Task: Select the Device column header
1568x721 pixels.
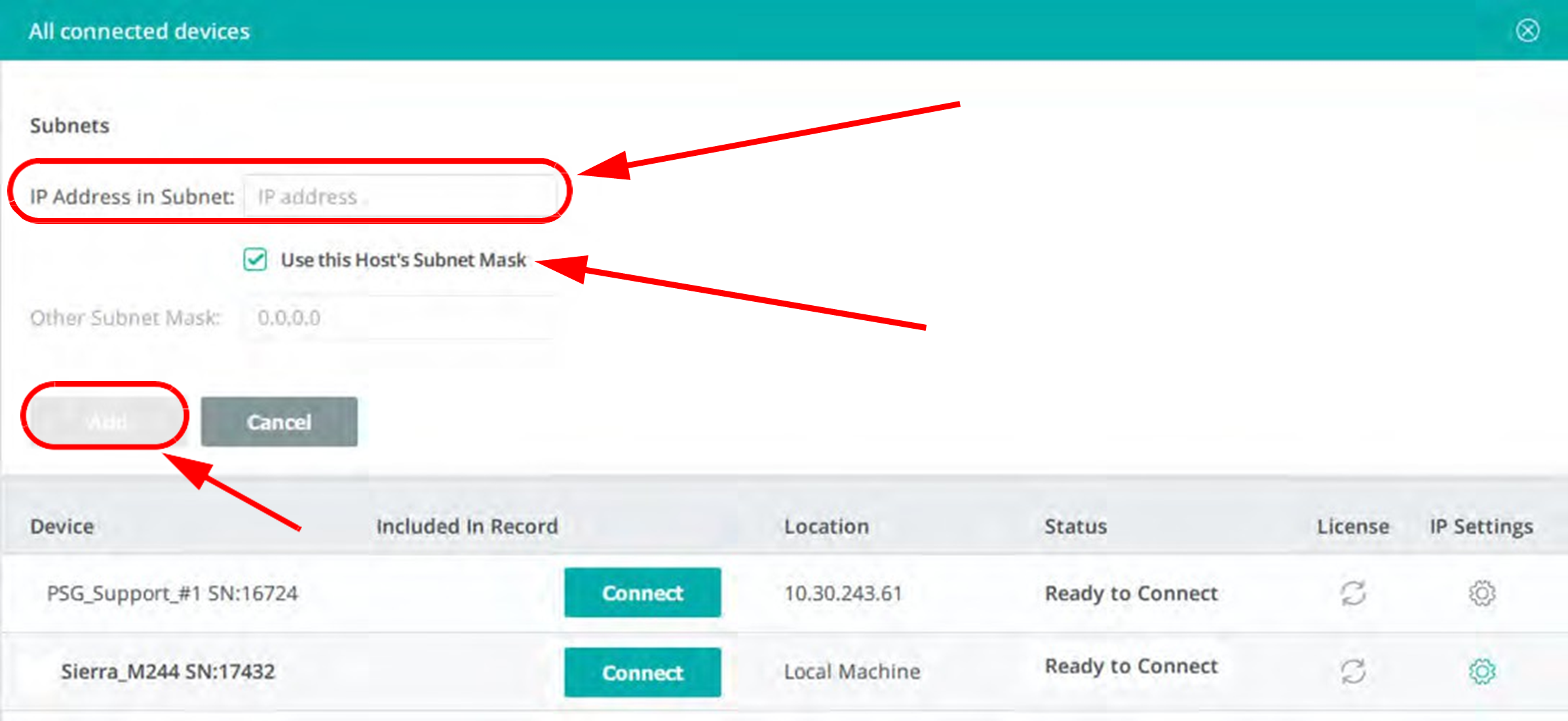Action: point(62,527)
